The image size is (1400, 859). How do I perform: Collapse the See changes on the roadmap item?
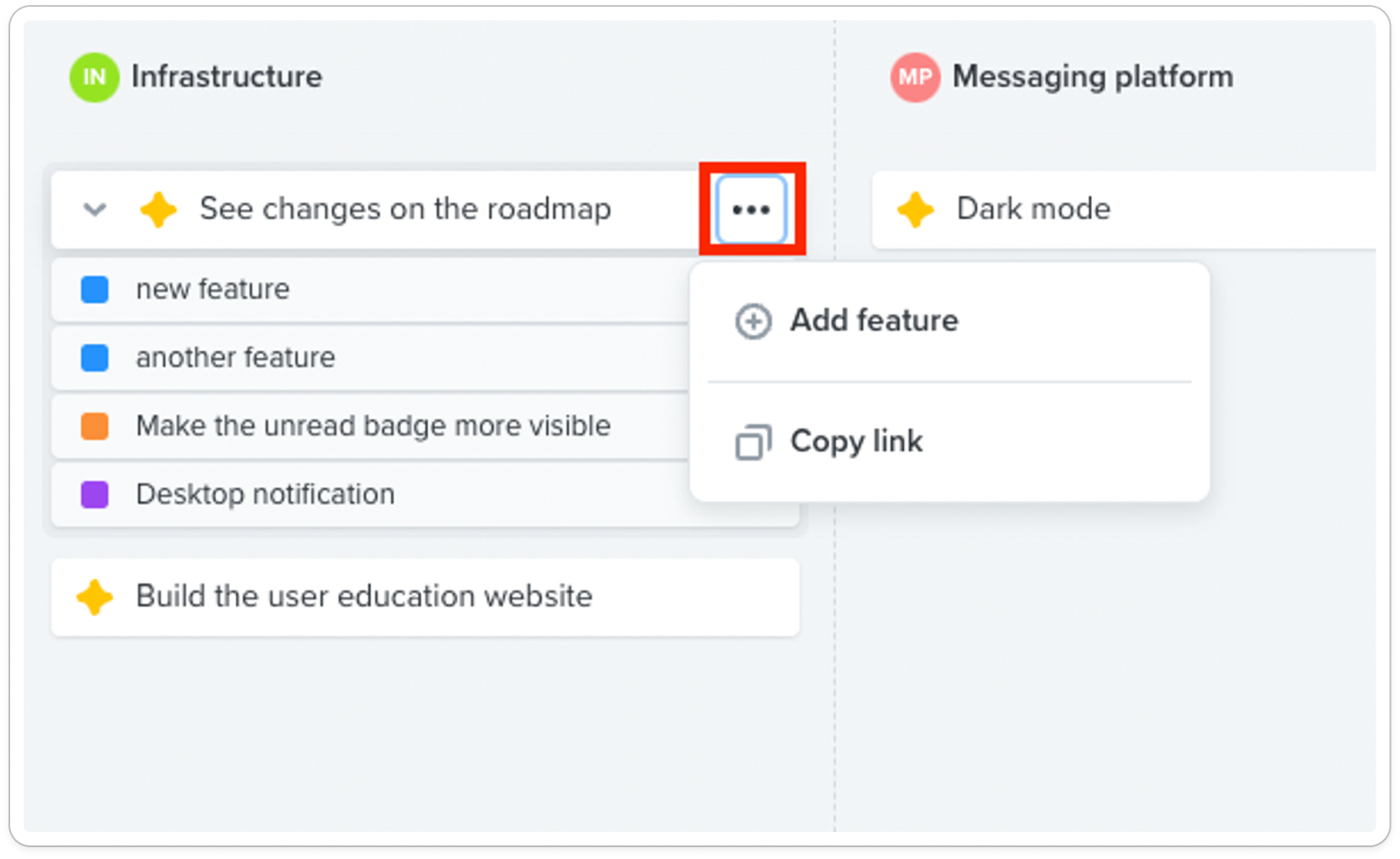(x=95, y=209)
